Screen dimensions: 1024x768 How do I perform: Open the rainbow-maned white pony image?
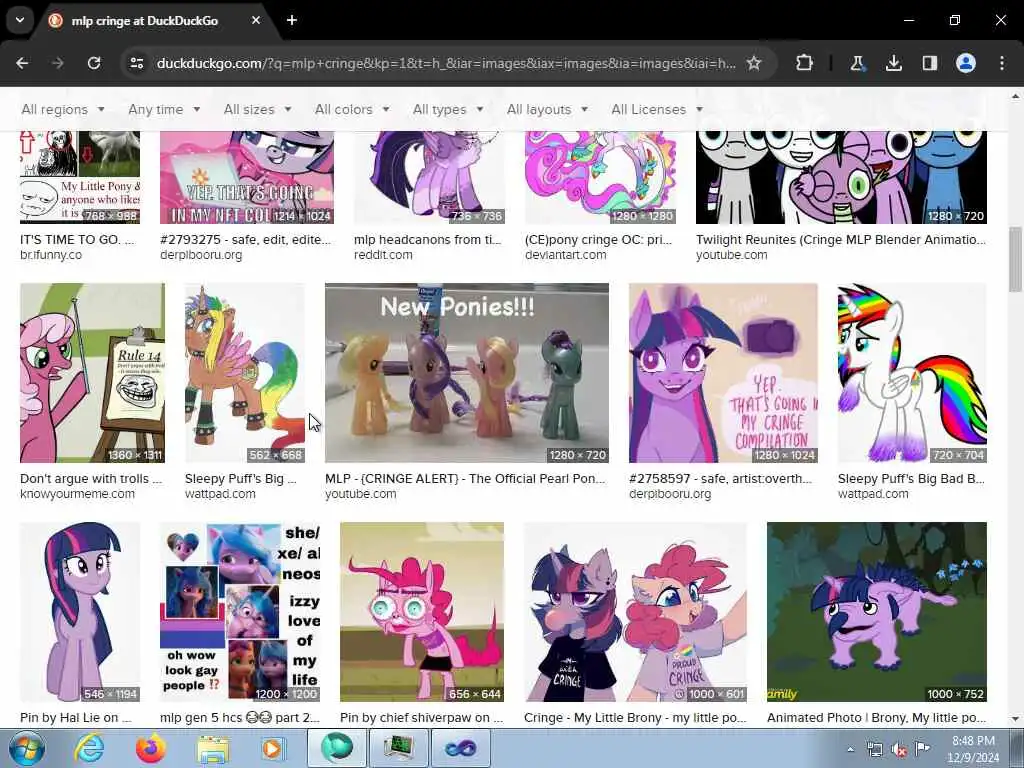point(912,373)
